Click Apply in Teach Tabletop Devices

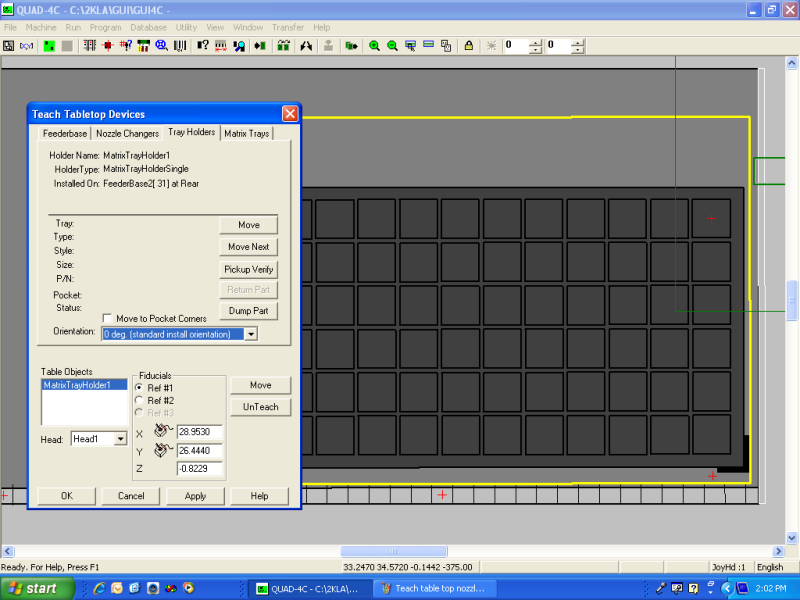click(x=195, y=496)
